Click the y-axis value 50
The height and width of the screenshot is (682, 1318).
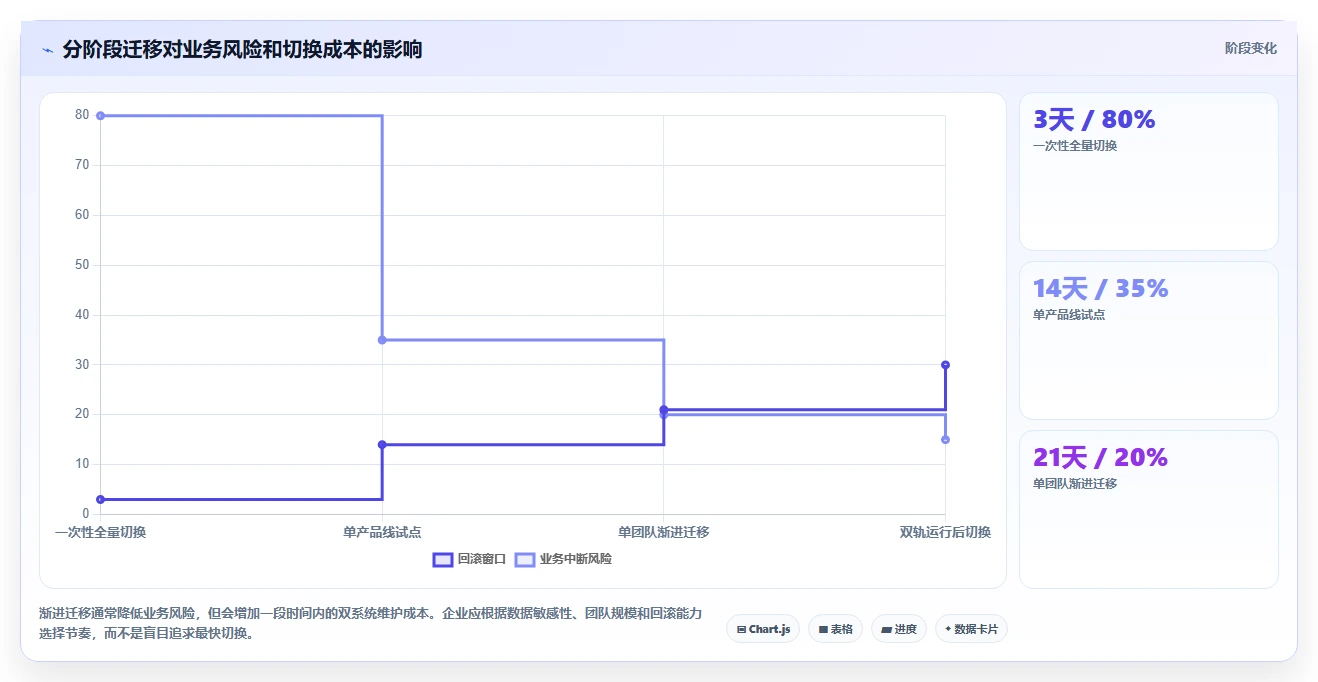[82, 265]
